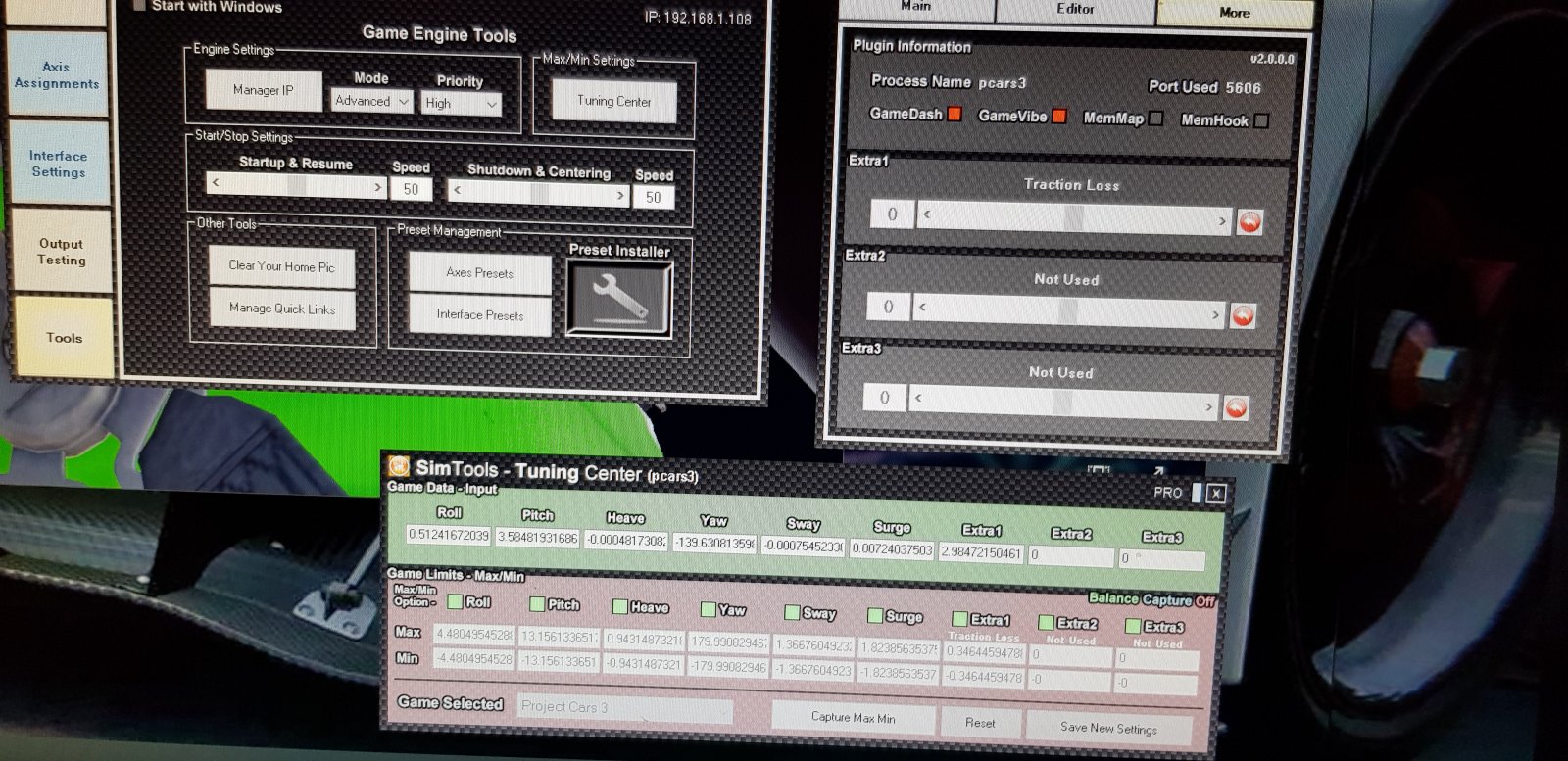
Task: Click Clear Your Home Pic button
Action: click(281, 266)
